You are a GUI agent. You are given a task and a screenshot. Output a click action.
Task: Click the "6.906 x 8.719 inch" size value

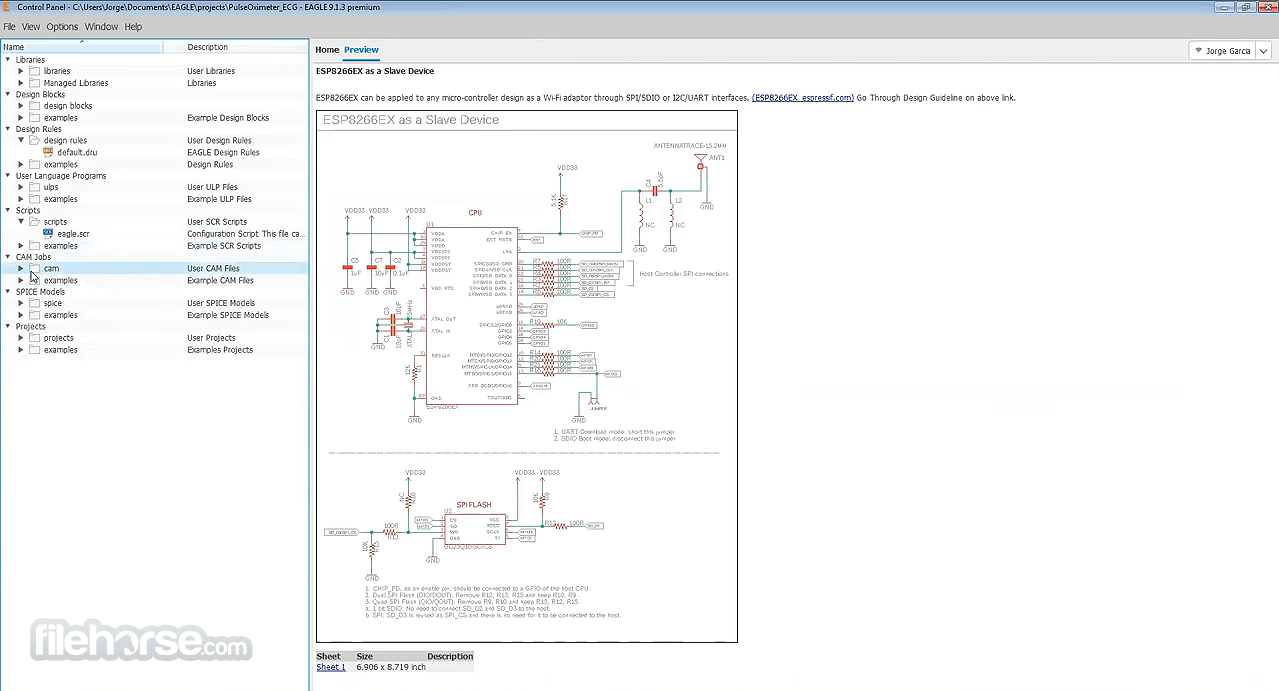391,667
